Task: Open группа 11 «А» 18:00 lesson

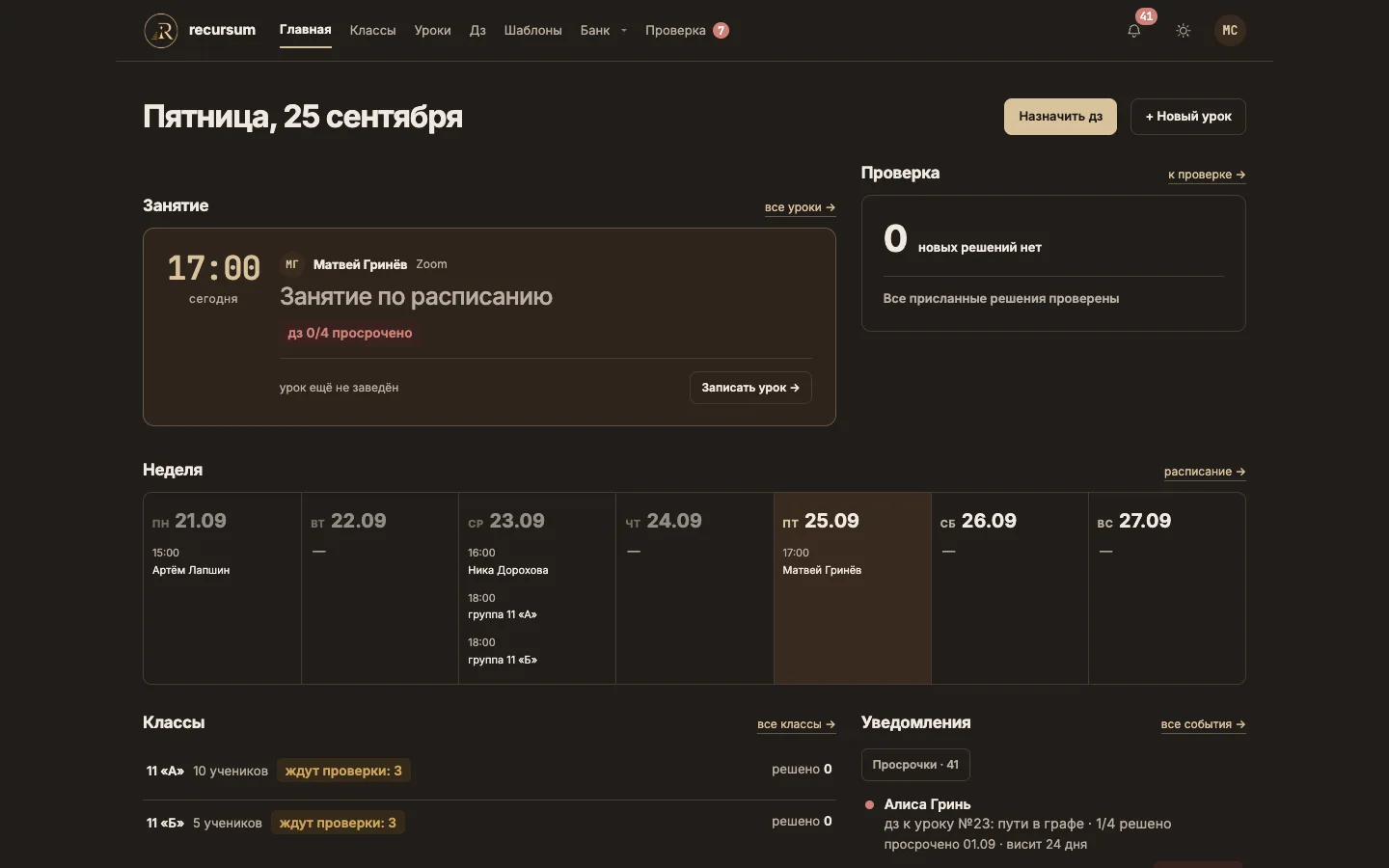Action: coord(503,607)
